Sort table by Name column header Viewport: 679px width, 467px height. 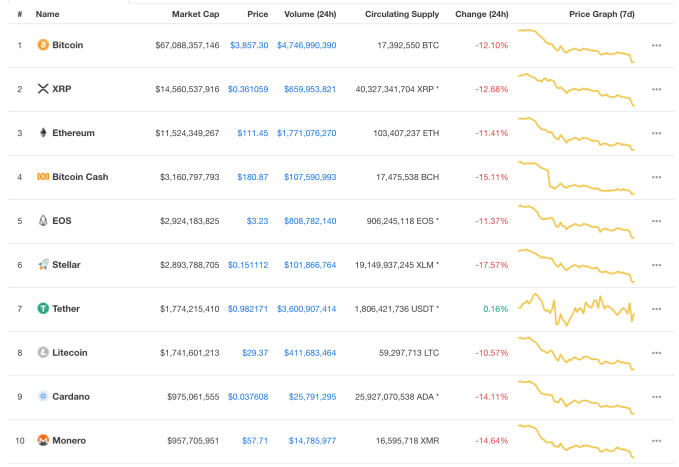click(47, 15)
